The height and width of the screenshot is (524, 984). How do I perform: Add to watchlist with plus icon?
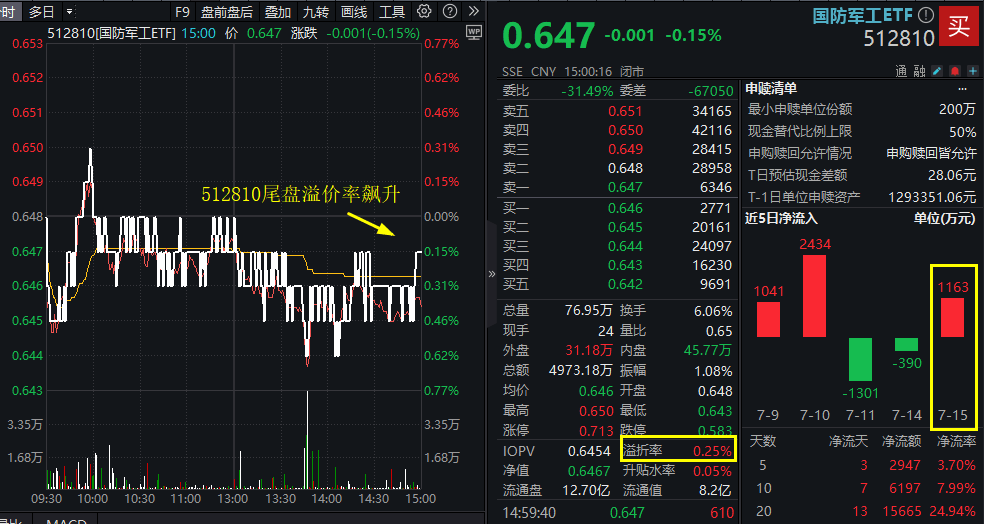click(972, 71)
